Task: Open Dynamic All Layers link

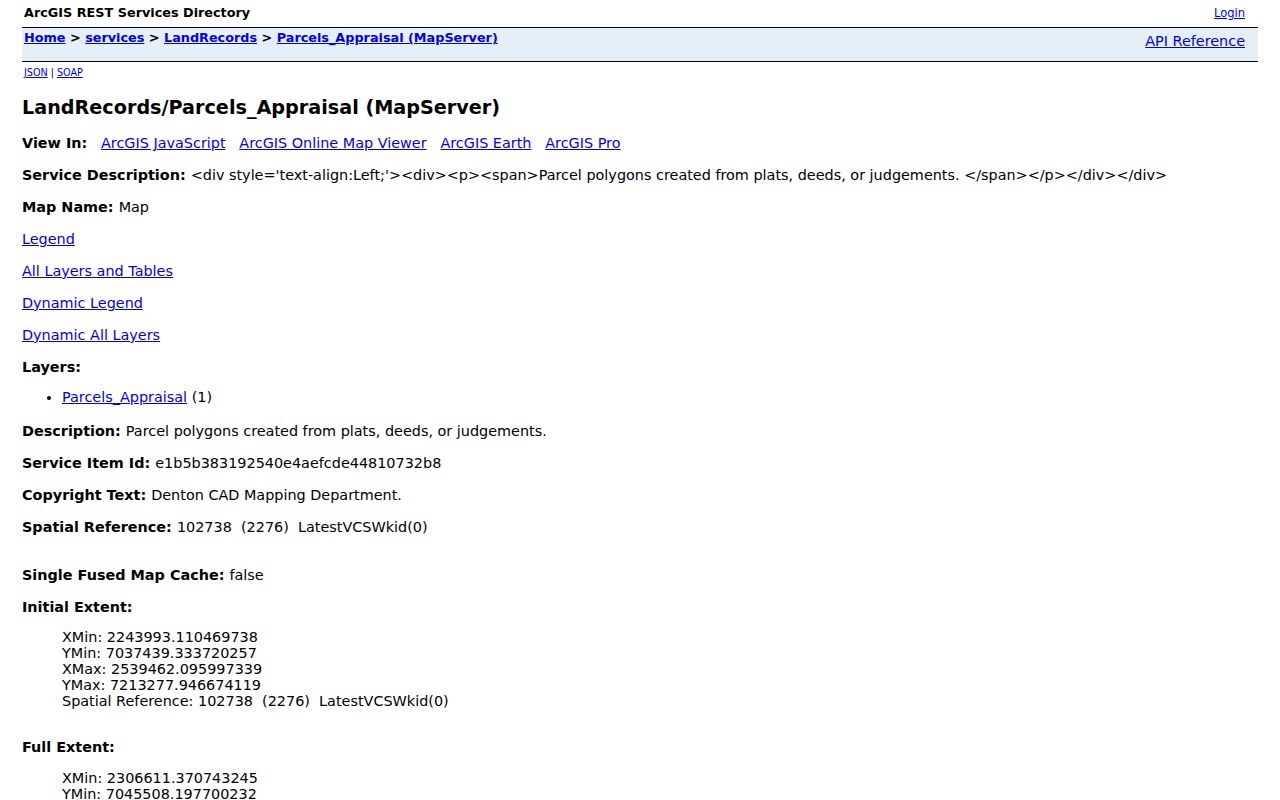Action: 91,335
